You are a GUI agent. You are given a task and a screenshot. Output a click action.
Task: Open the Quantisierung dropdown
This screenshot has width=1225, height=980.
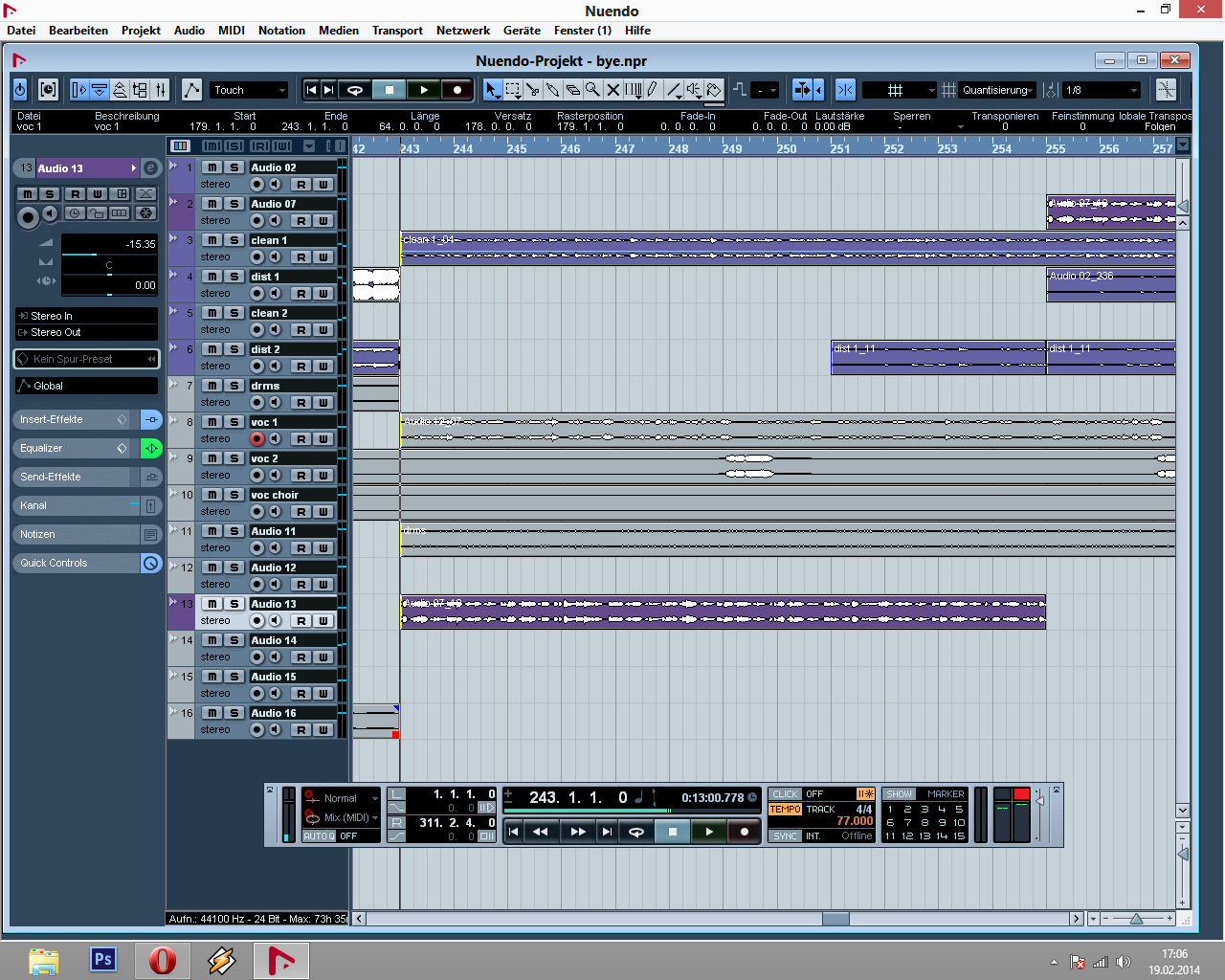point(997,90)
